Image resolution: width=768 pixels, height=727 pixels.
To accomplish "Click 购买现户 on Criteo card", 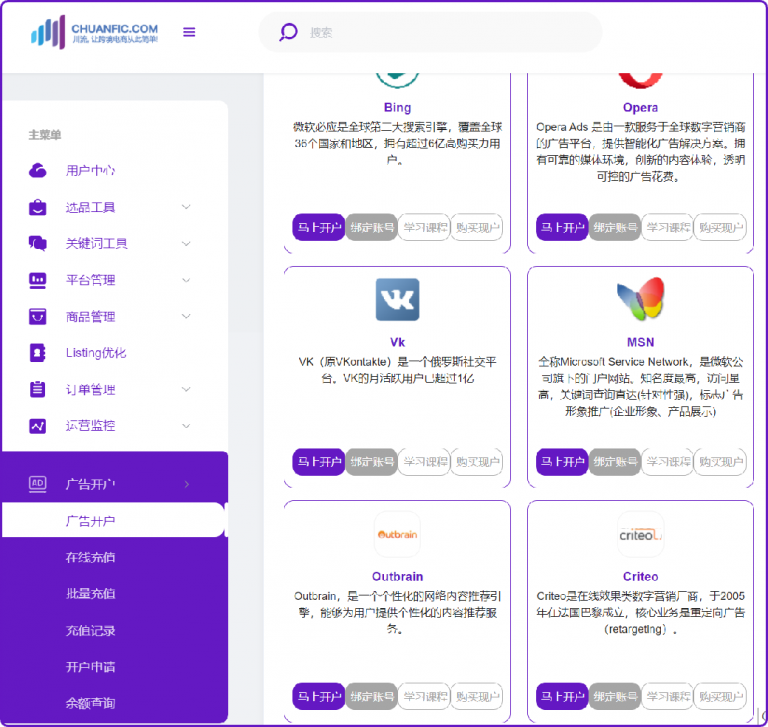I will pos(720,696).
